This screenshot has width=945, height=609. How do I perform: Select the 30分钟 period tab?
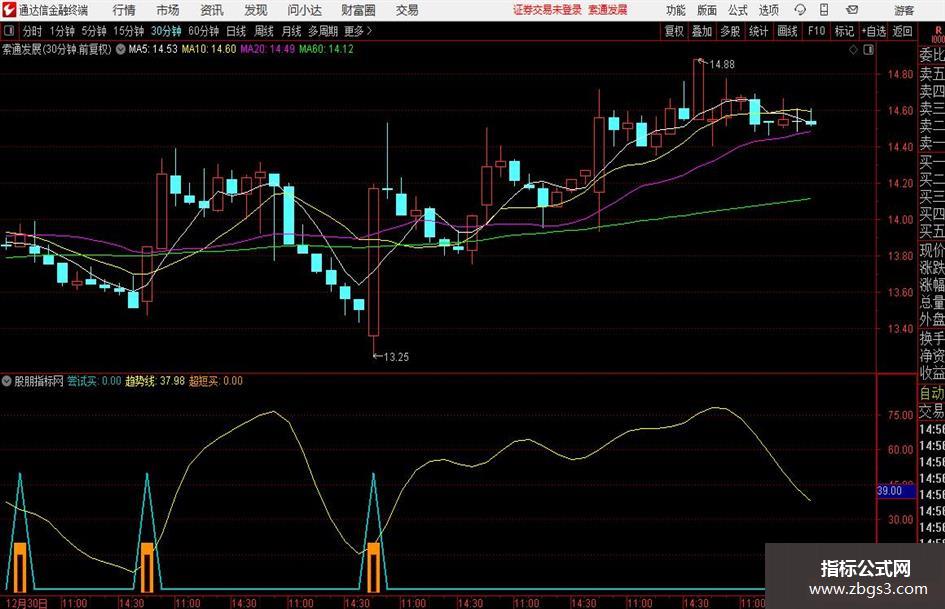click(166, 31)
